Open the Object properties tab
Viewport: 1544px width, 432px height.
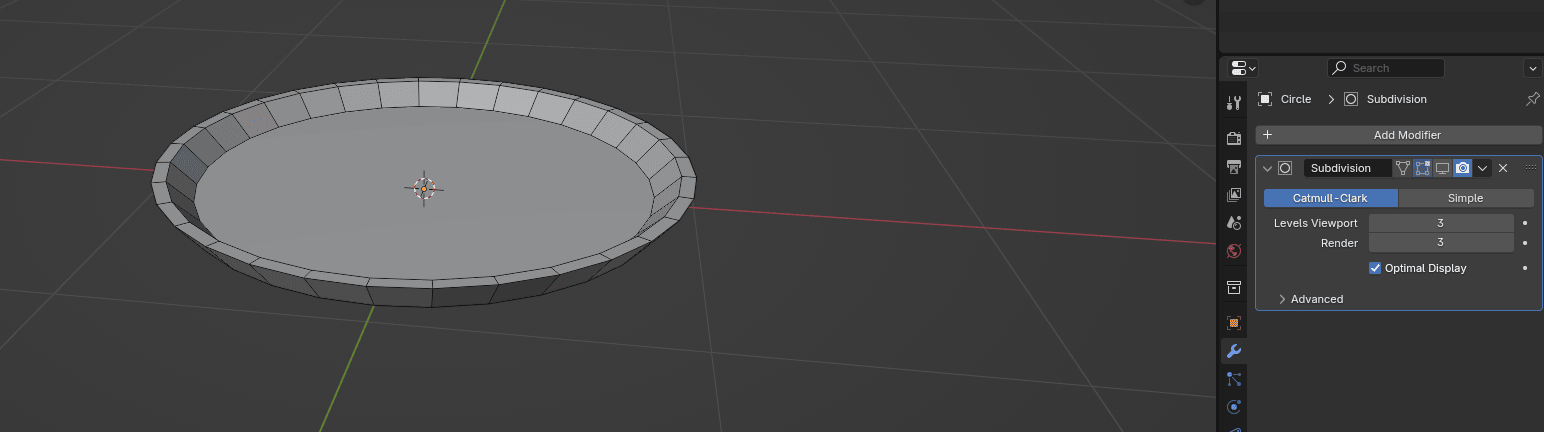coord(1234,323)
